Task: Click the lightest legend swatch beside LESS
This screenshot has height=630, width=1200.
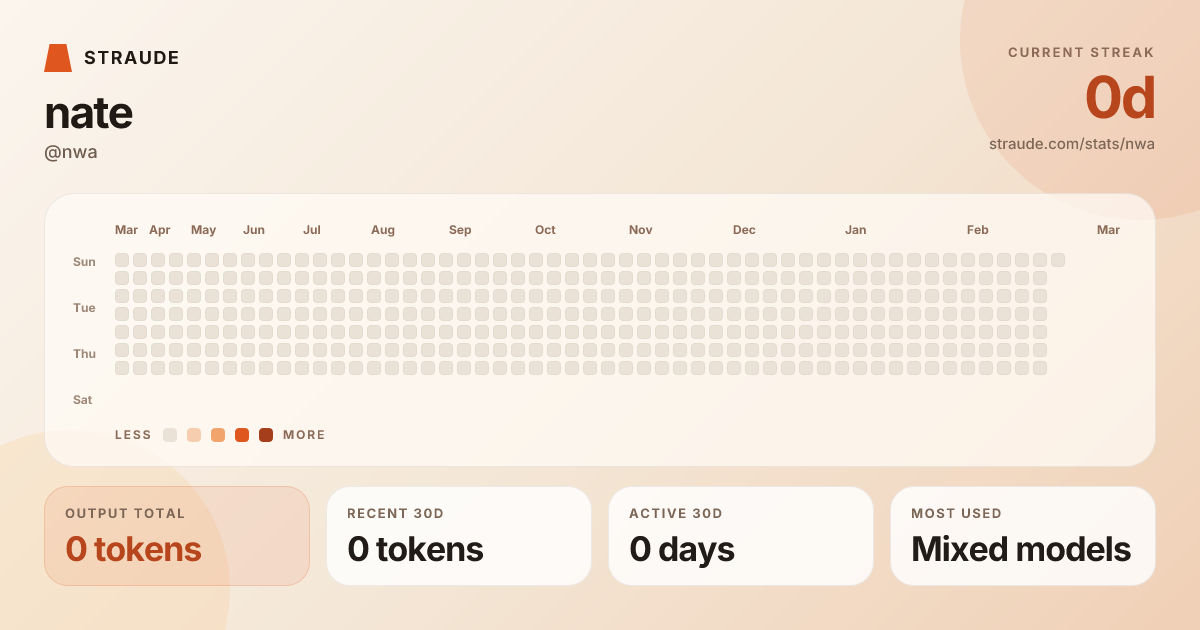Action: 170,435
